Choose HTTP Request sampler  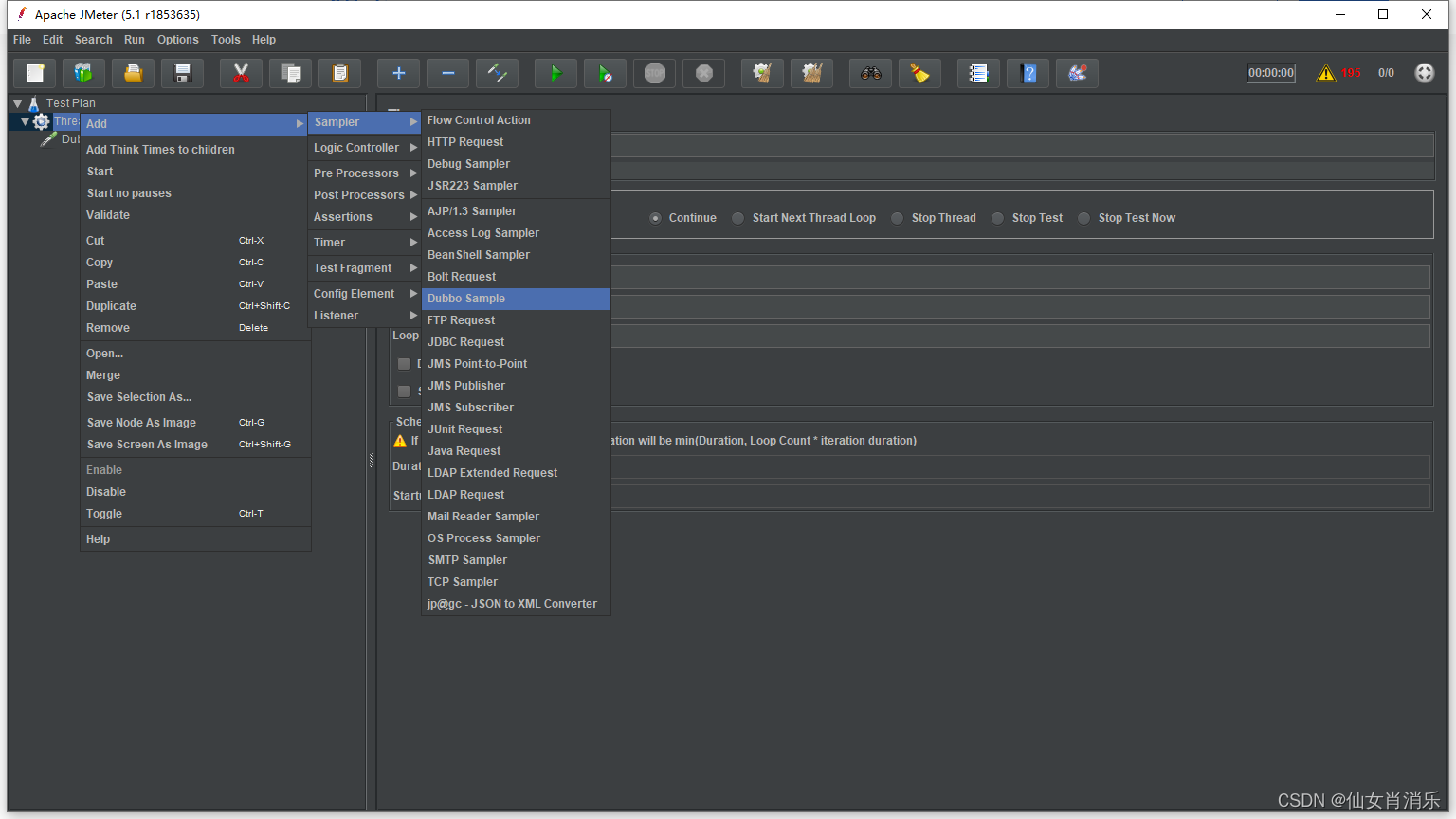click(x=516, y=142)
